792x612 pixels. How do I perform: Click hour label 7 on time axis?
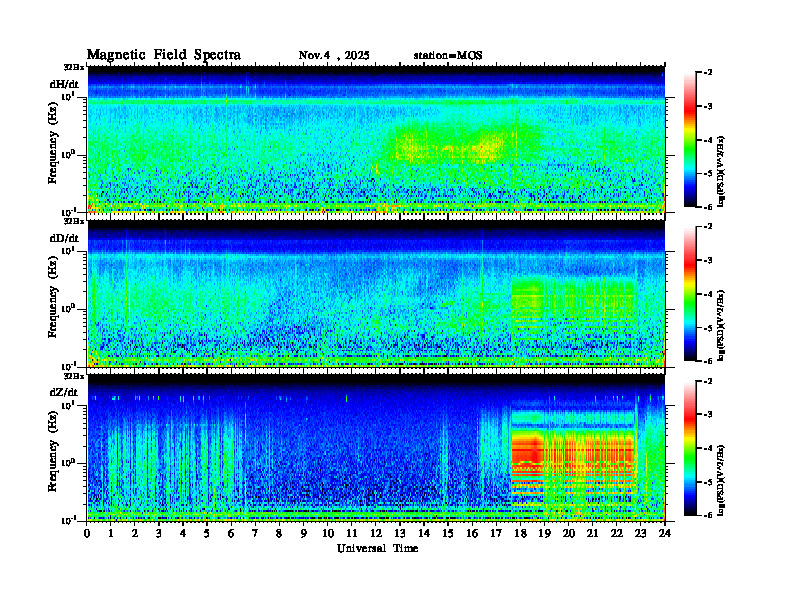tap(256, 533)
